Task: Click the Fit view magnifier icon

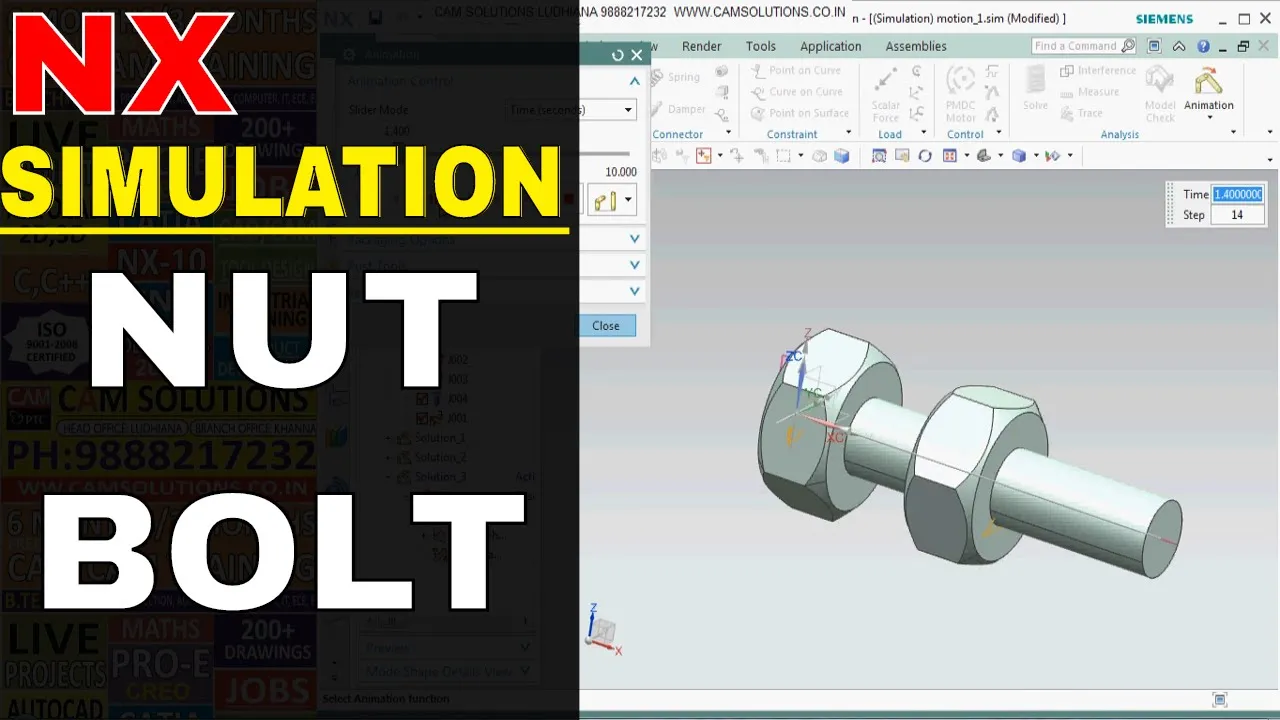Action: [x=879, y=156]
